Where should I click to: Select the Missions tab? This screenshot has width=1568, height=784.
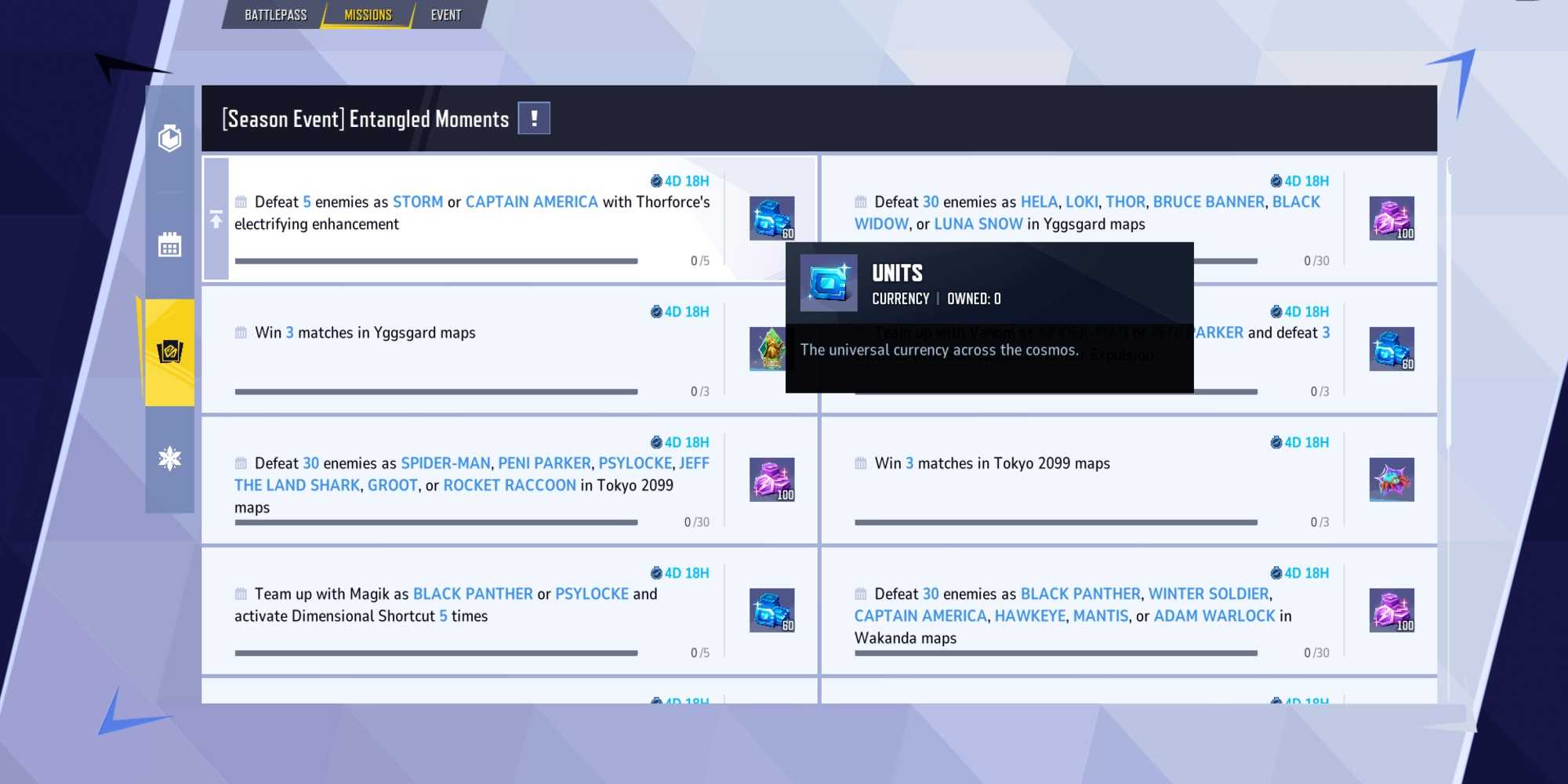368,15
